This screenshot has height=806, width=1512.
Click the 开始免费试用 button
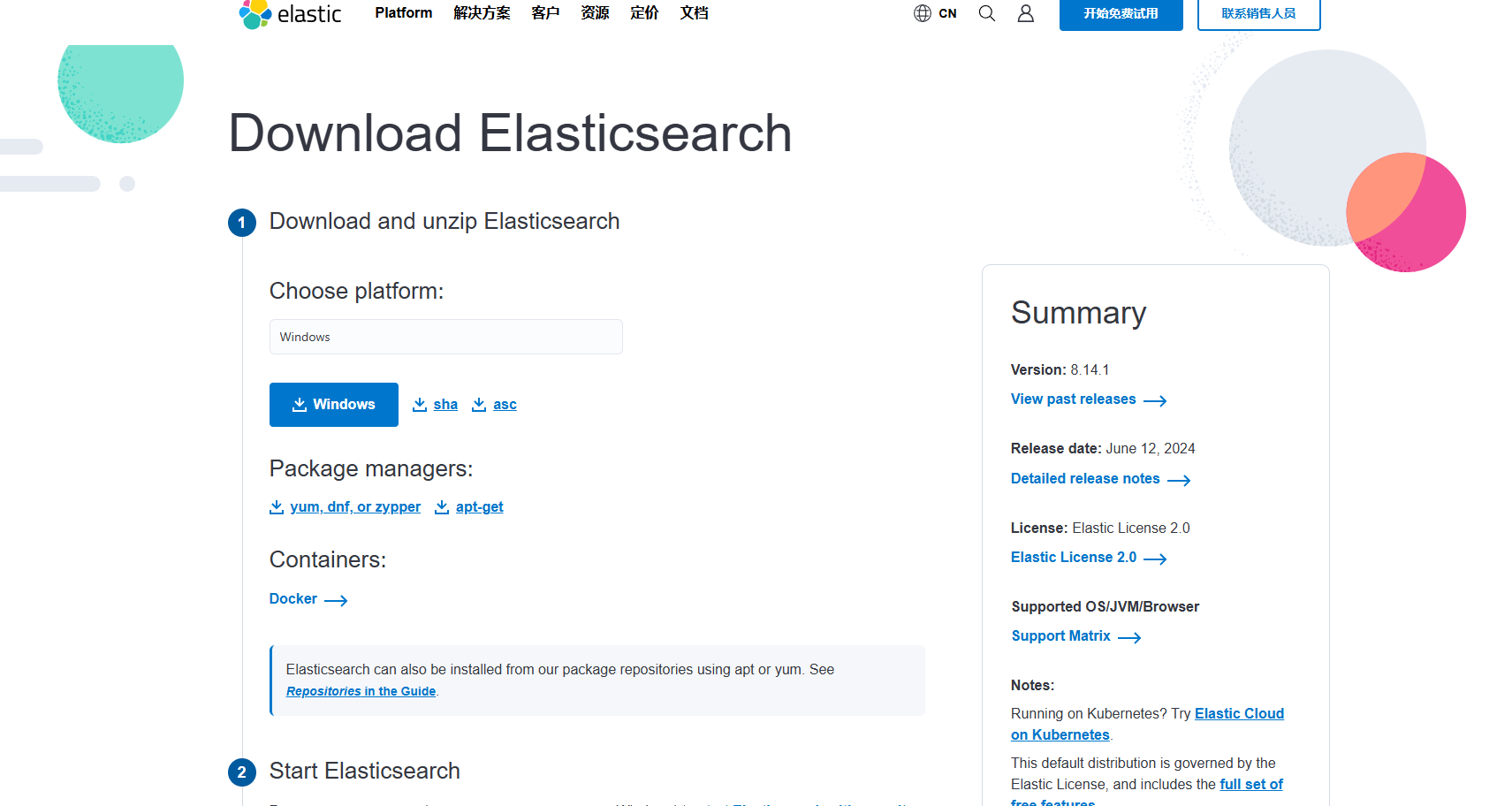point(1121,15)
